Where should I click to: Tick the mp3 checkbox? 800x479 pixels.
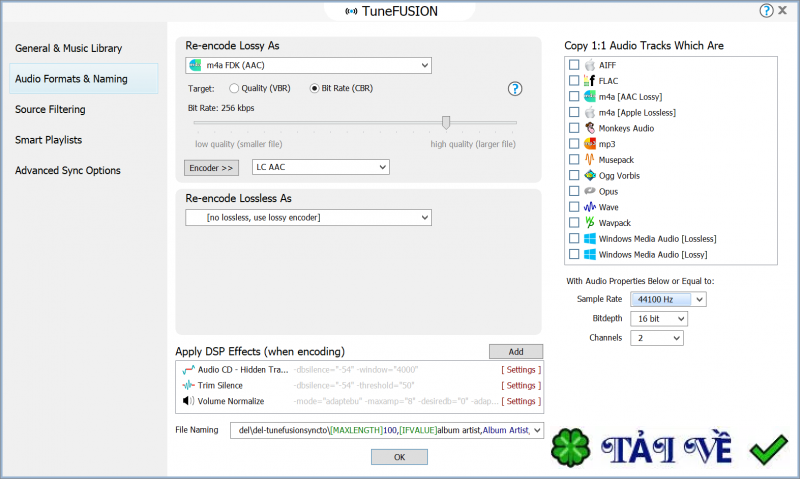pos(574,144)
